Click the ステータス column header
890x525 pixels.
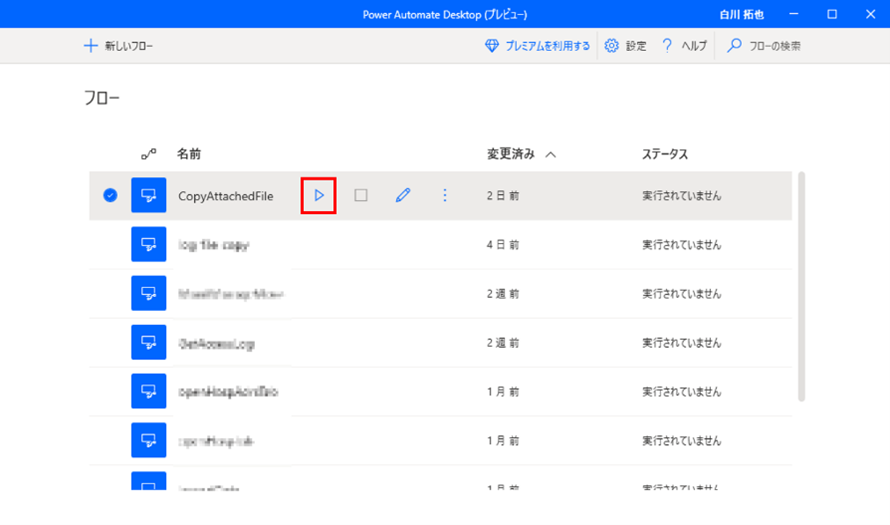(x=665, y=154)
